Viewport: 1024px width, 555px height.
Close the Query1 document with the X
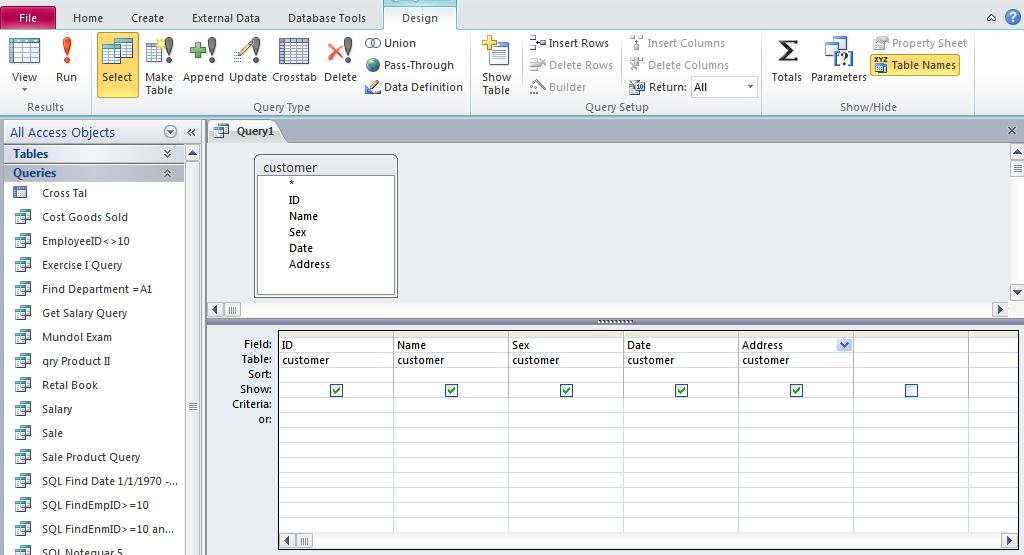[1012, 131]
